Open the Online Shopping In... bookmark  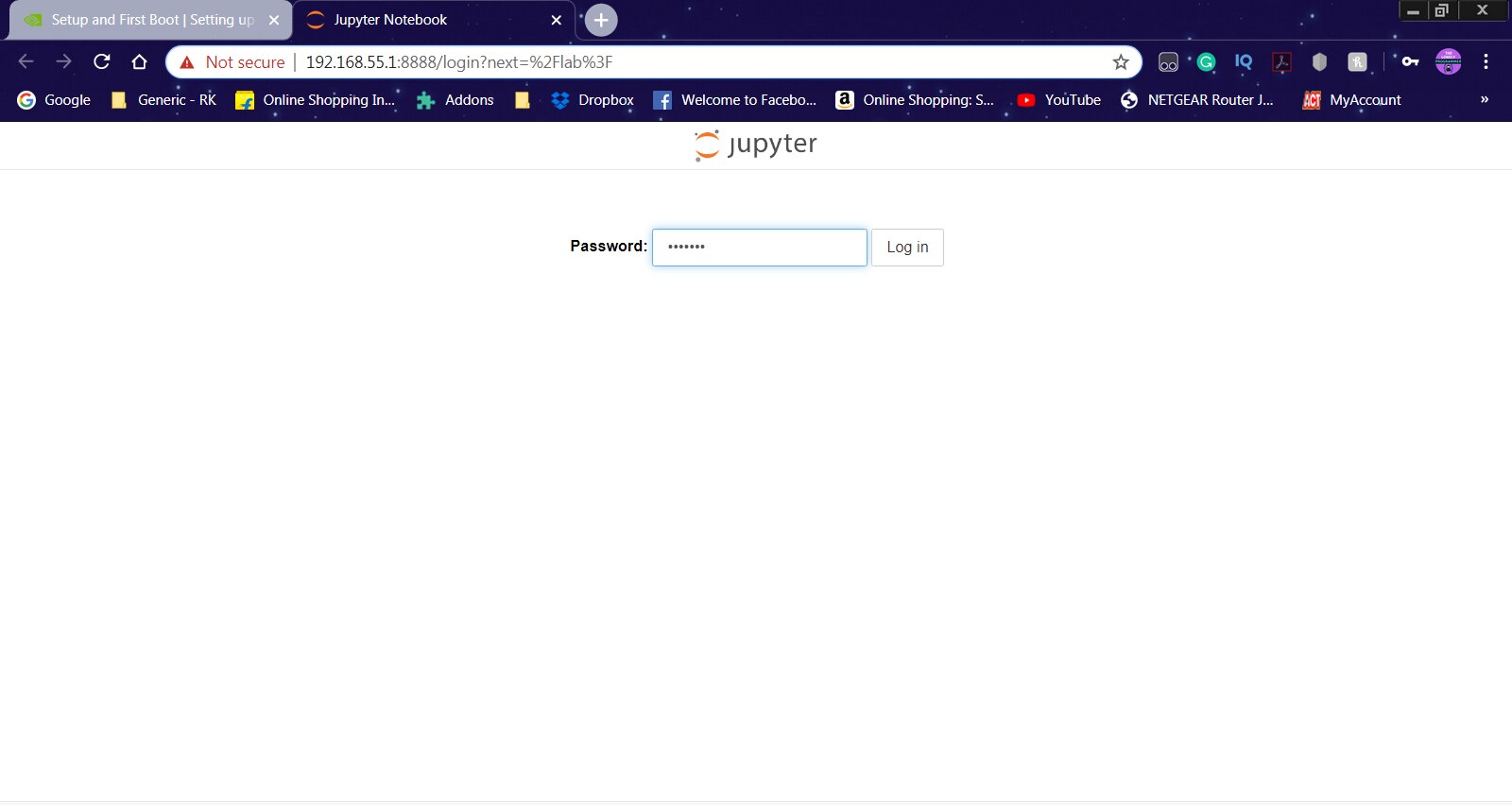(x=316, y=100)
